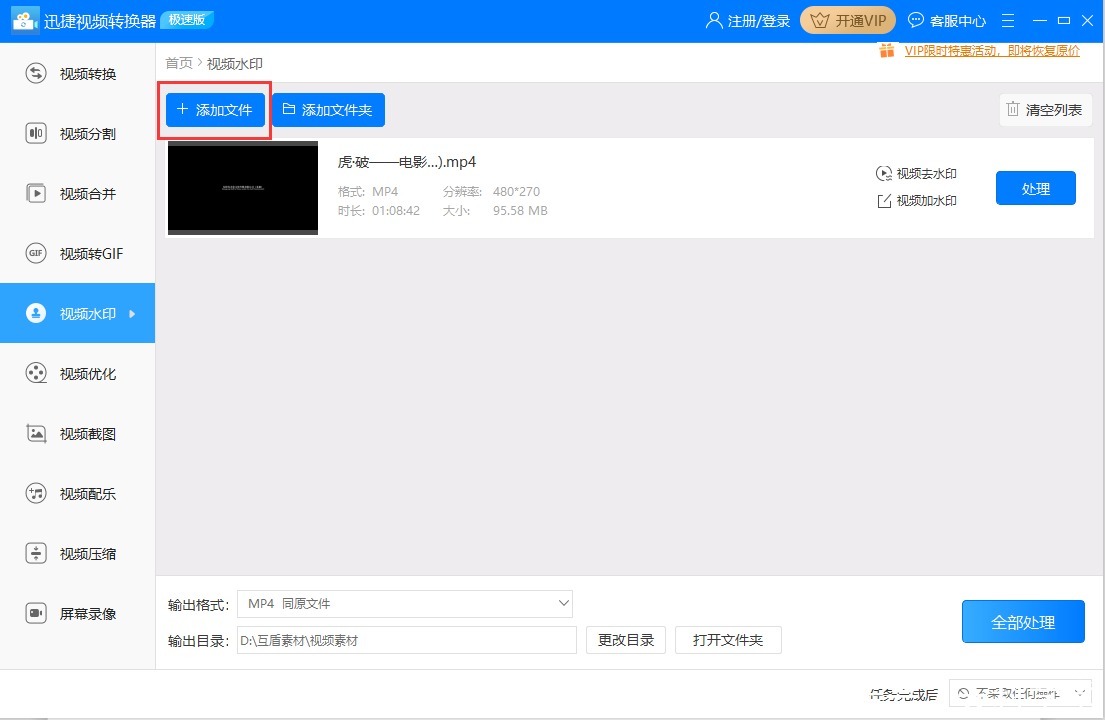Open the 视频转GIF section

78,253
